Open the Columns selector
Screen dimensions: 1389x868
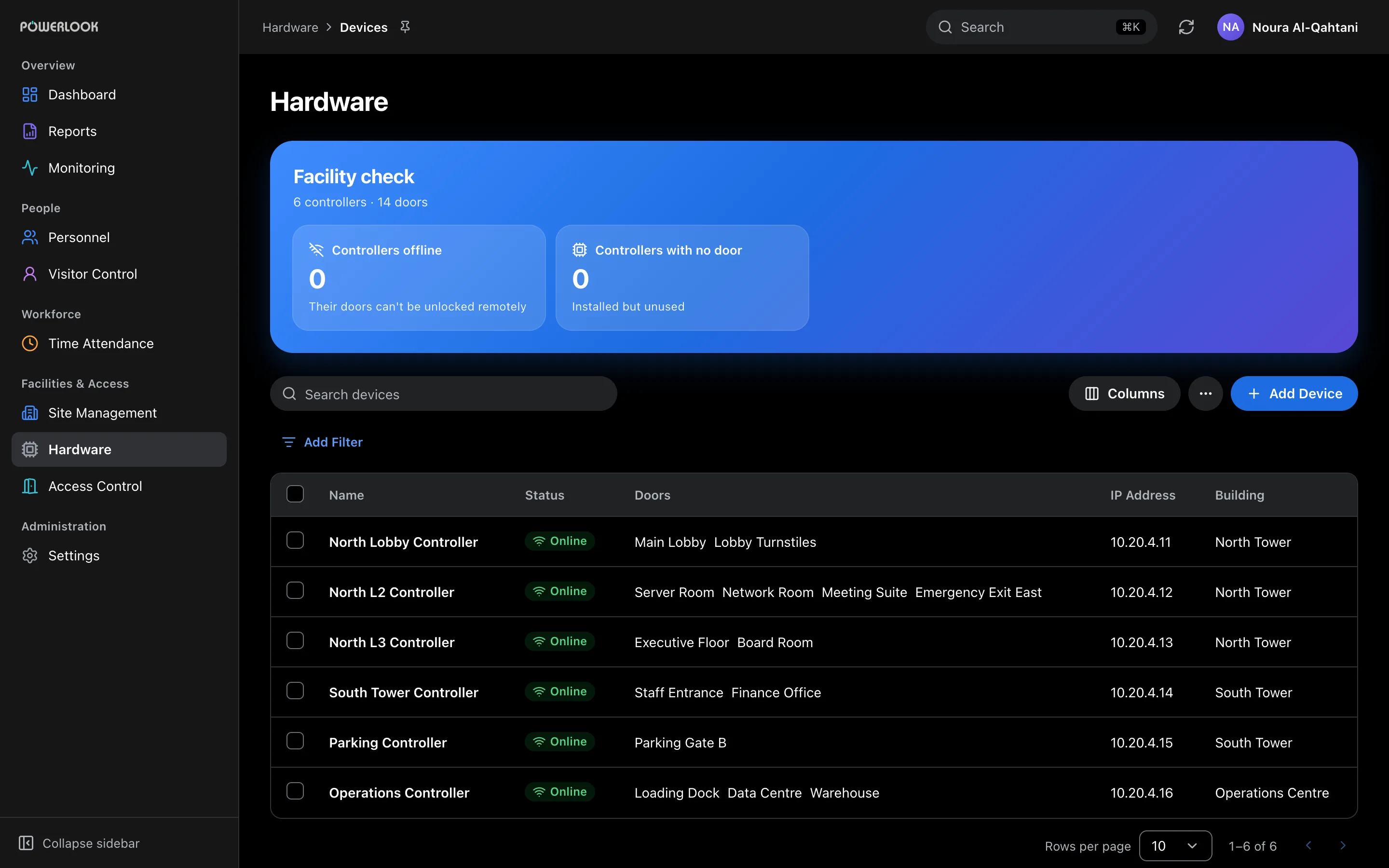[x=1124, y=394]
